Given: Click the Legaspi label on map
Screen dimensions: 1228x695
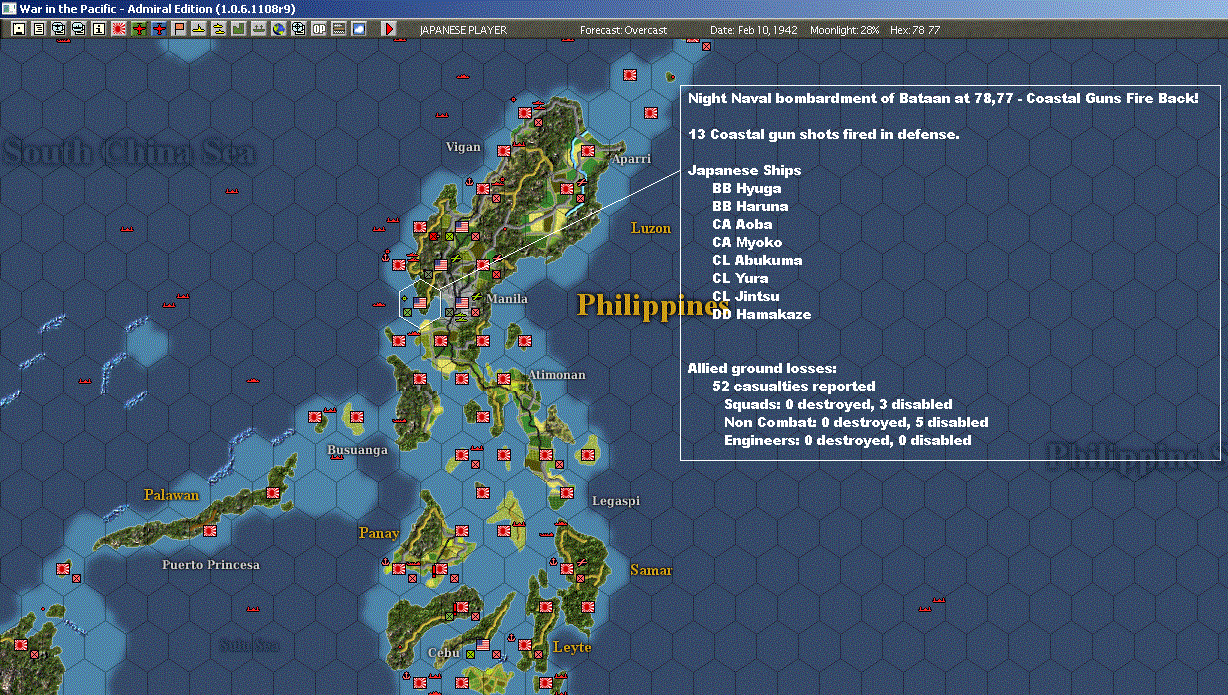Looking at the screenshot, I should [x=616, y=501].
